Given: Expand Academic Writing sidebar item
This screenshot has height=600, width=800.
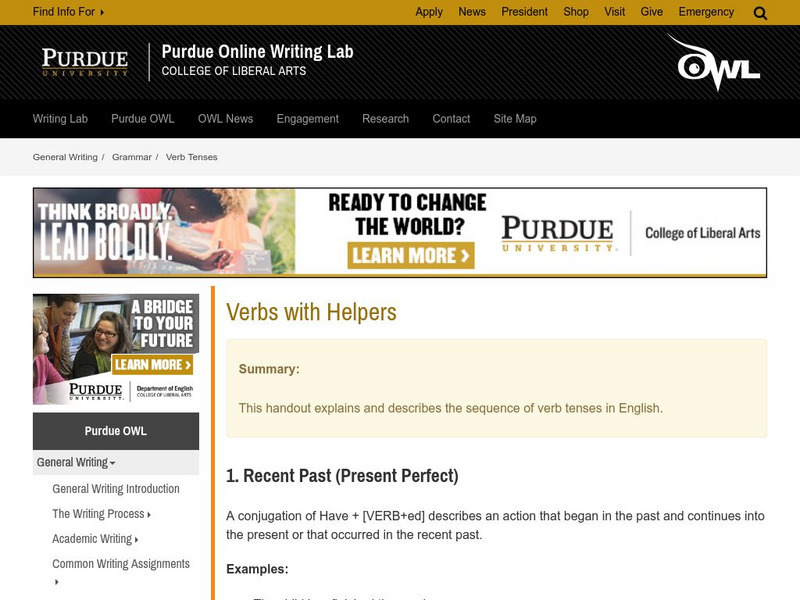Looking at the screenshot, I should click(95, 539).
